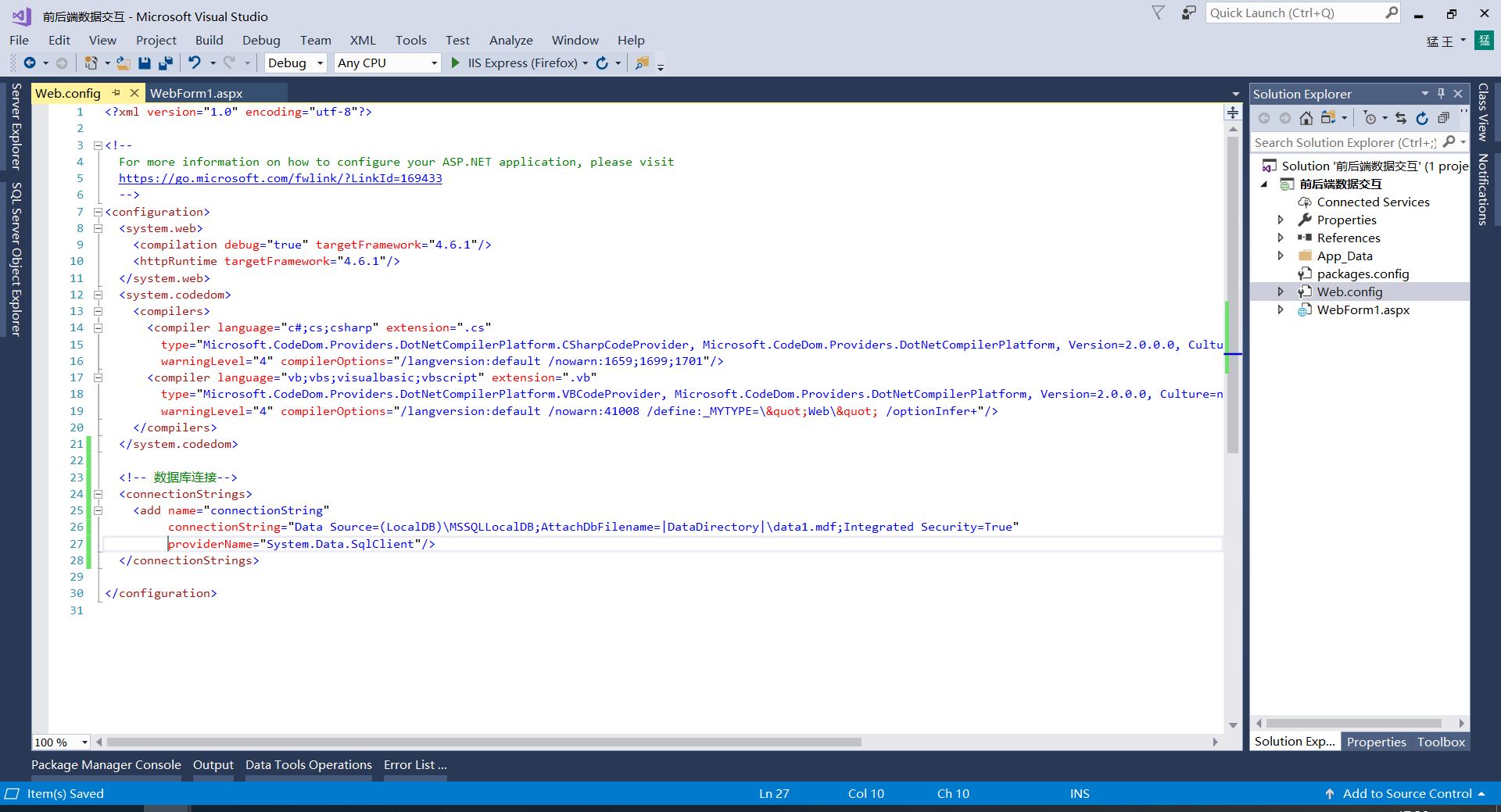
Task: Open the Package Manager Console tab
Action: click(x=106, y=765)
